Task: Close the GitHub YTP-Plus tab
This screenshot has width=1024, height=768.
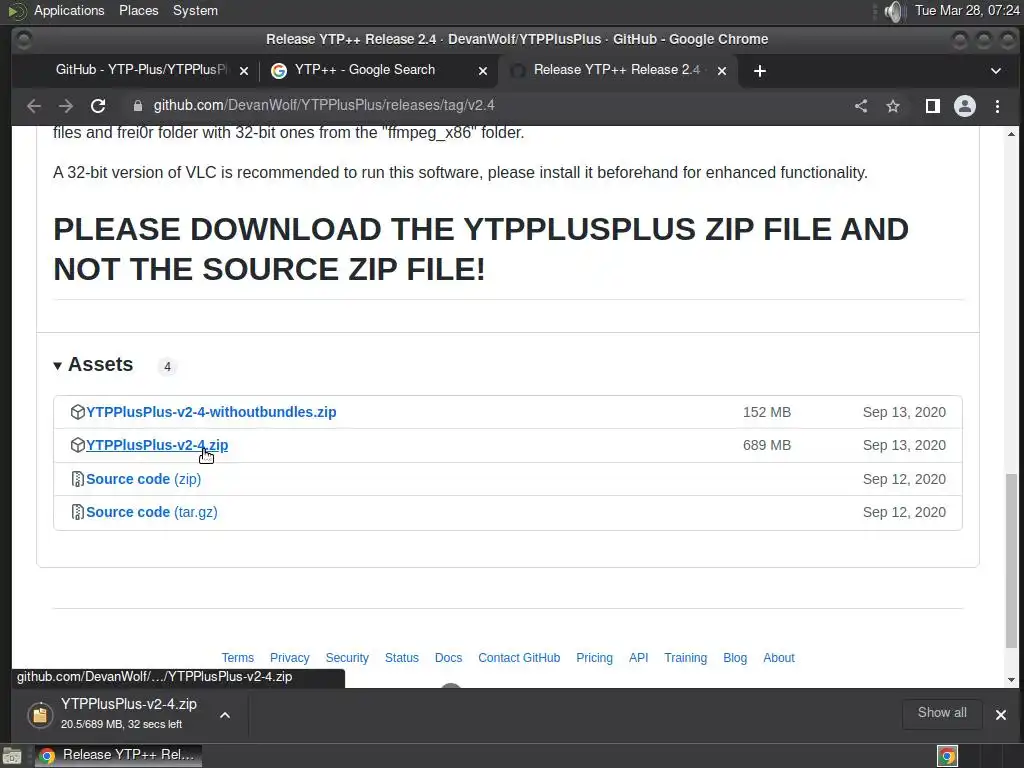Action: [x=244, y=71]
